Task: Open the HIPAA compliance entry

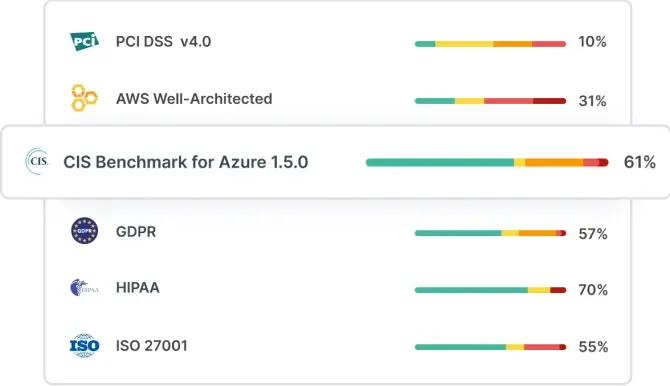Action: pyautogui.click(x=138, y=288)
